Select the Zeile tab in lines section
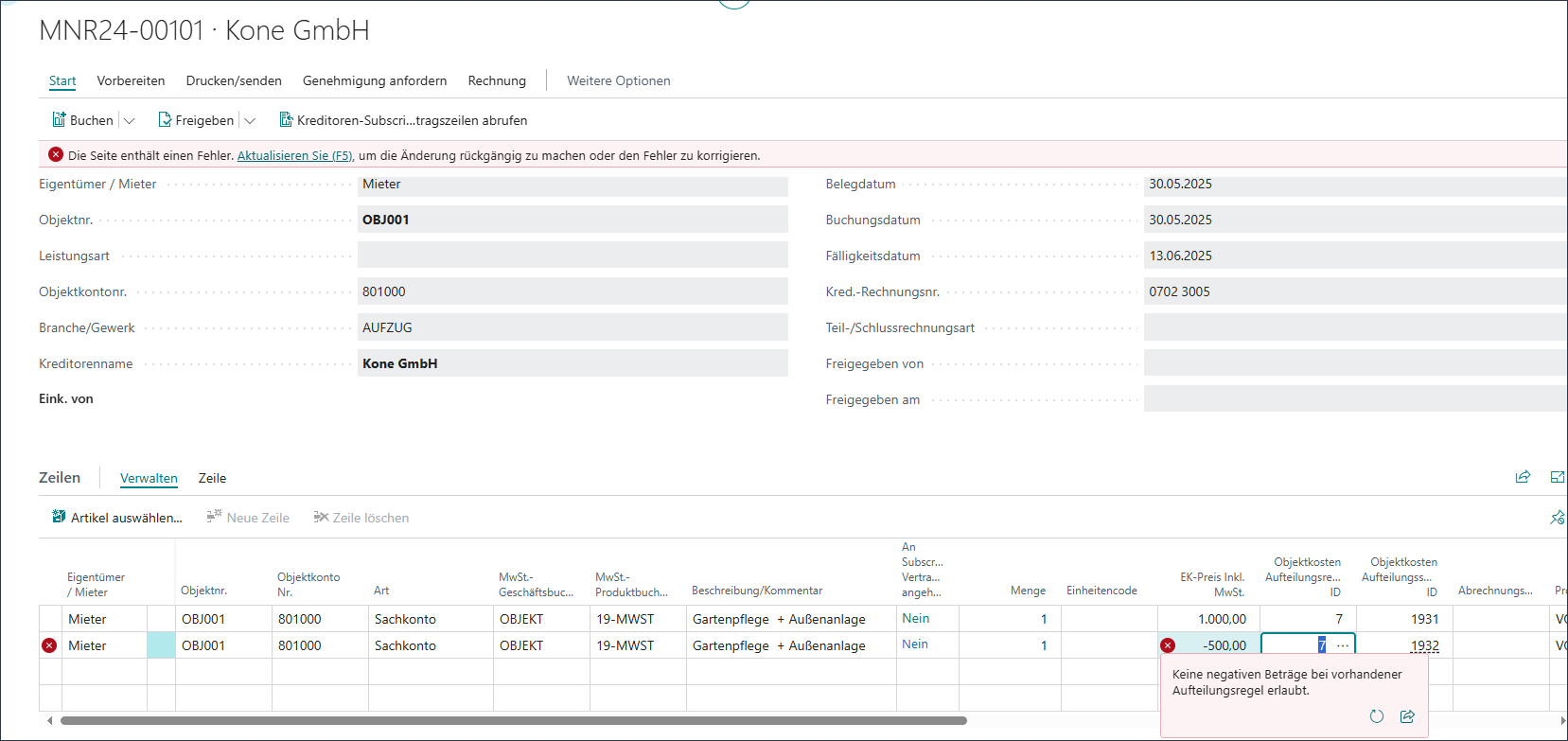Image resolution: width=1568 pixels, height=741 pixels. click(x=212, y=478)
